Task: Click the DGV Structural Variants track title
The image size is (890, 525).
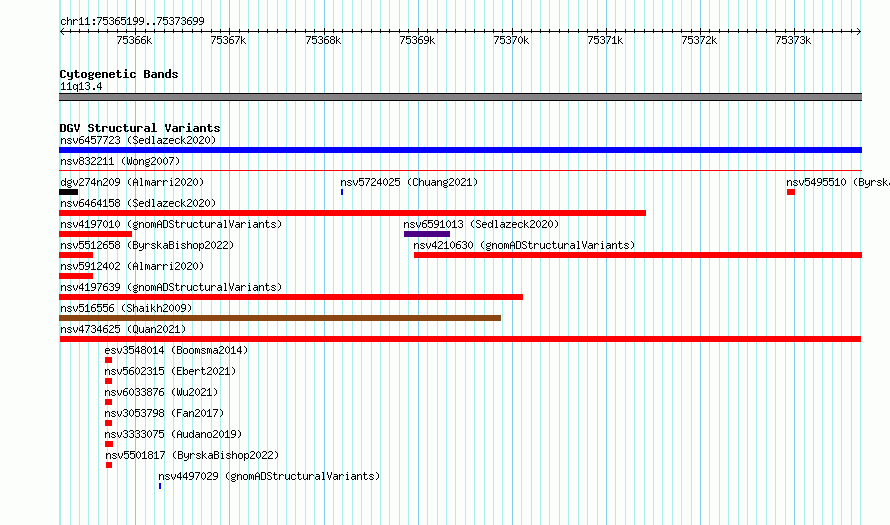Action: [x=140, y=128]
